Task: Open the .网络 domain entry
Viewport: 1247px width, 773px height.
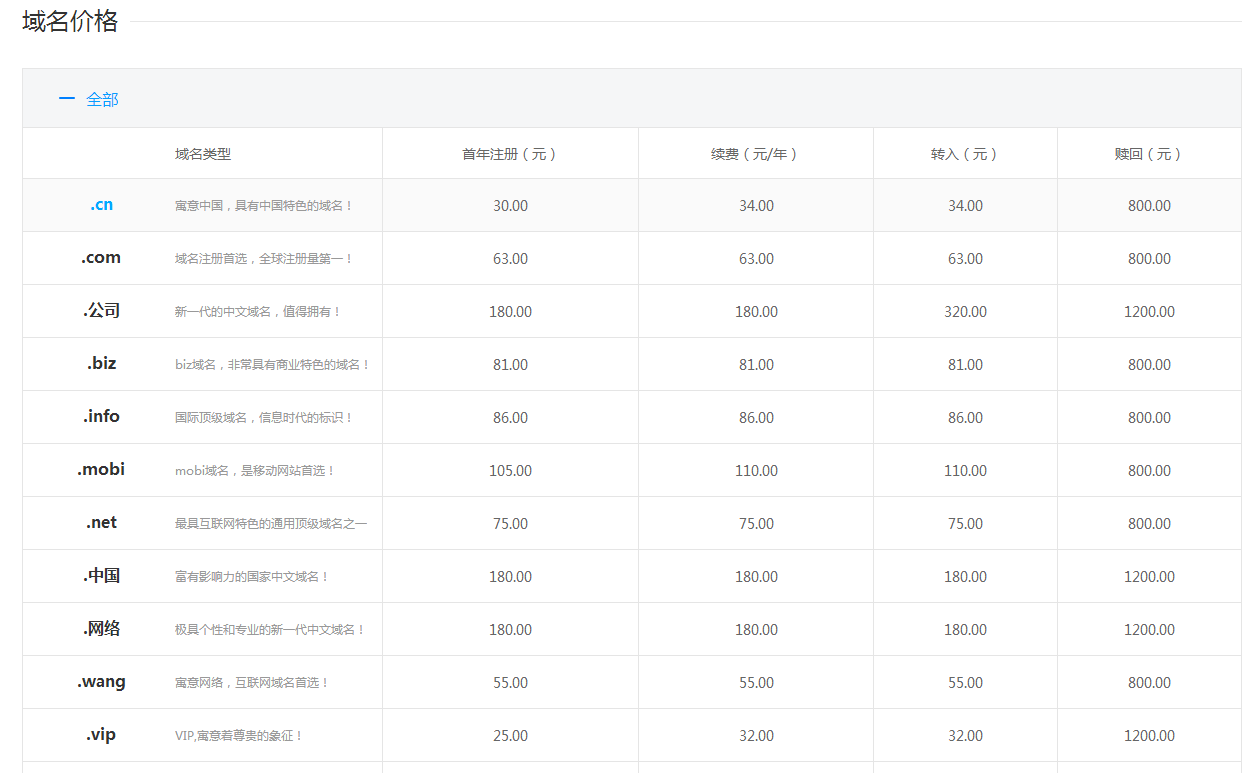Action: [101, 629]
